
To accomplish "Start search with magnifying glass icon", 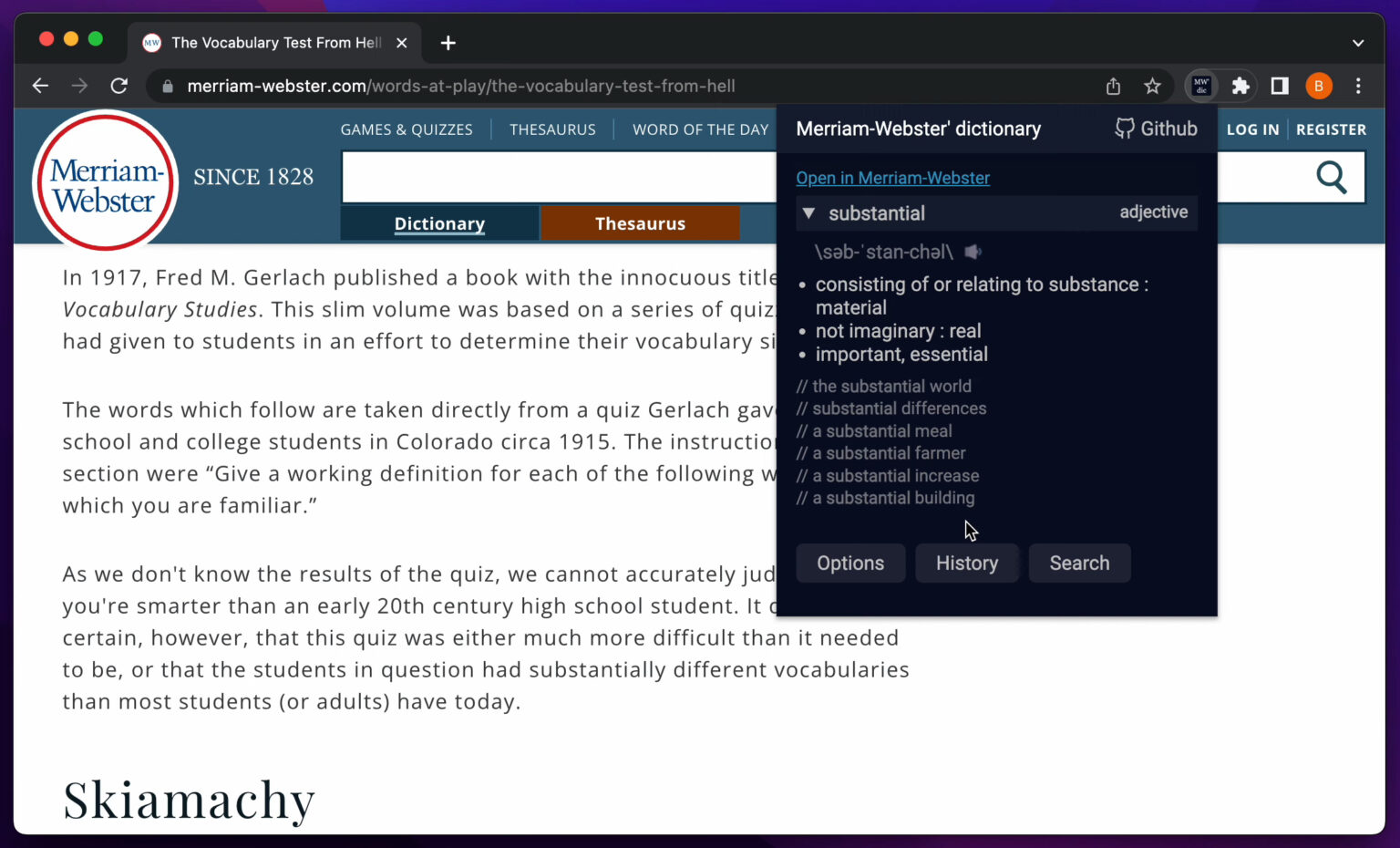I will 1332,177.
